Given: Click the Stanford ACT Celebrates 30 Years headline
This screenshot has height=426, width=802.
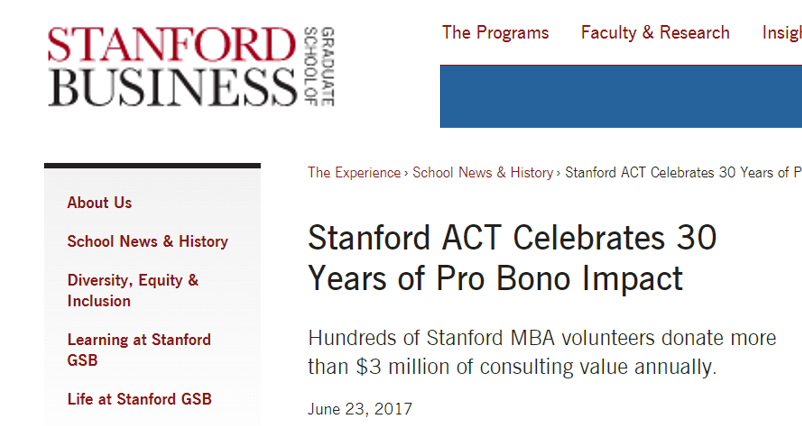Looking at the screenshot, I should (x=512, y=258).
